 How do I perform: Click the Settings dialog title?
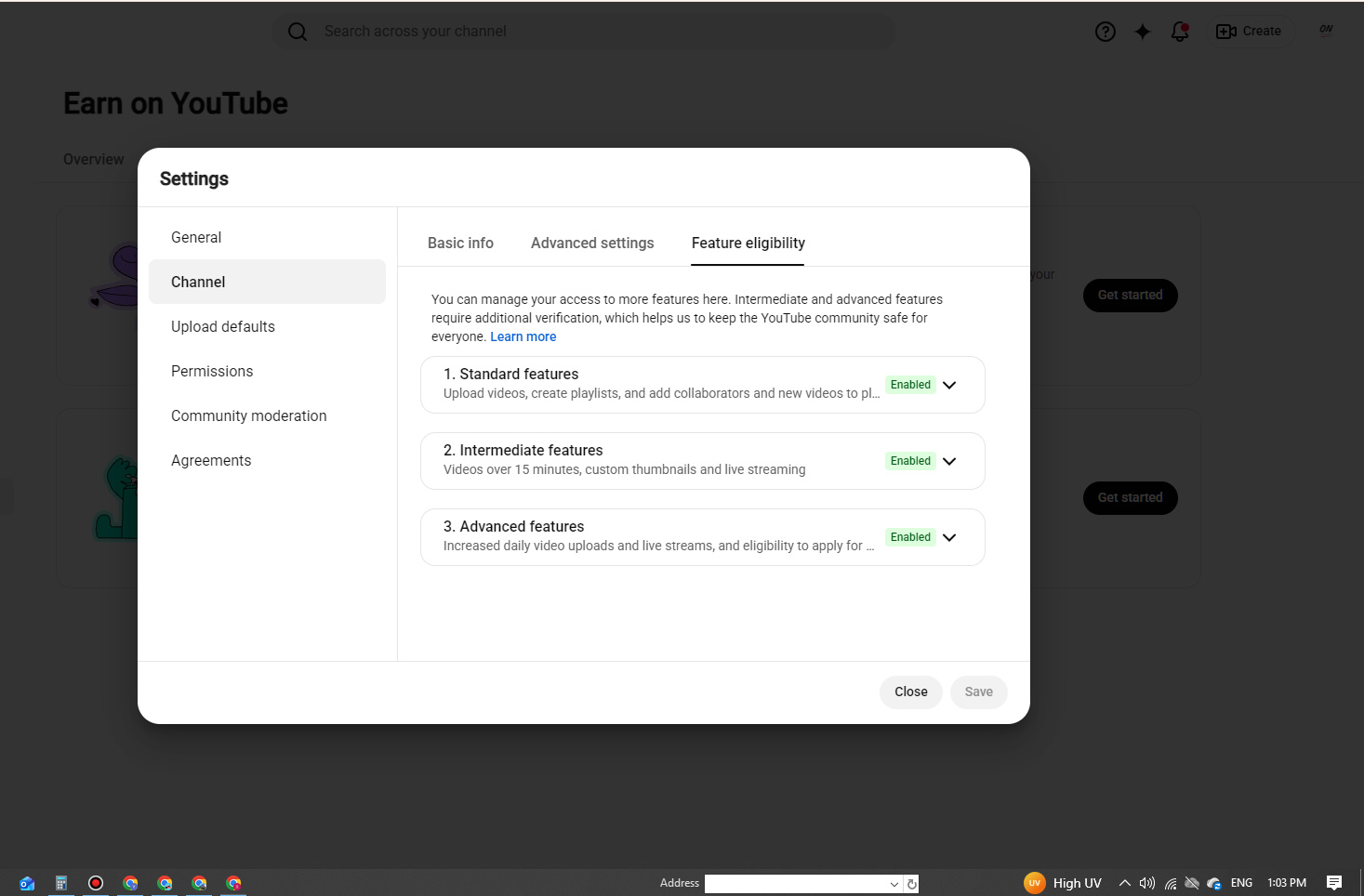click(194, 178)
